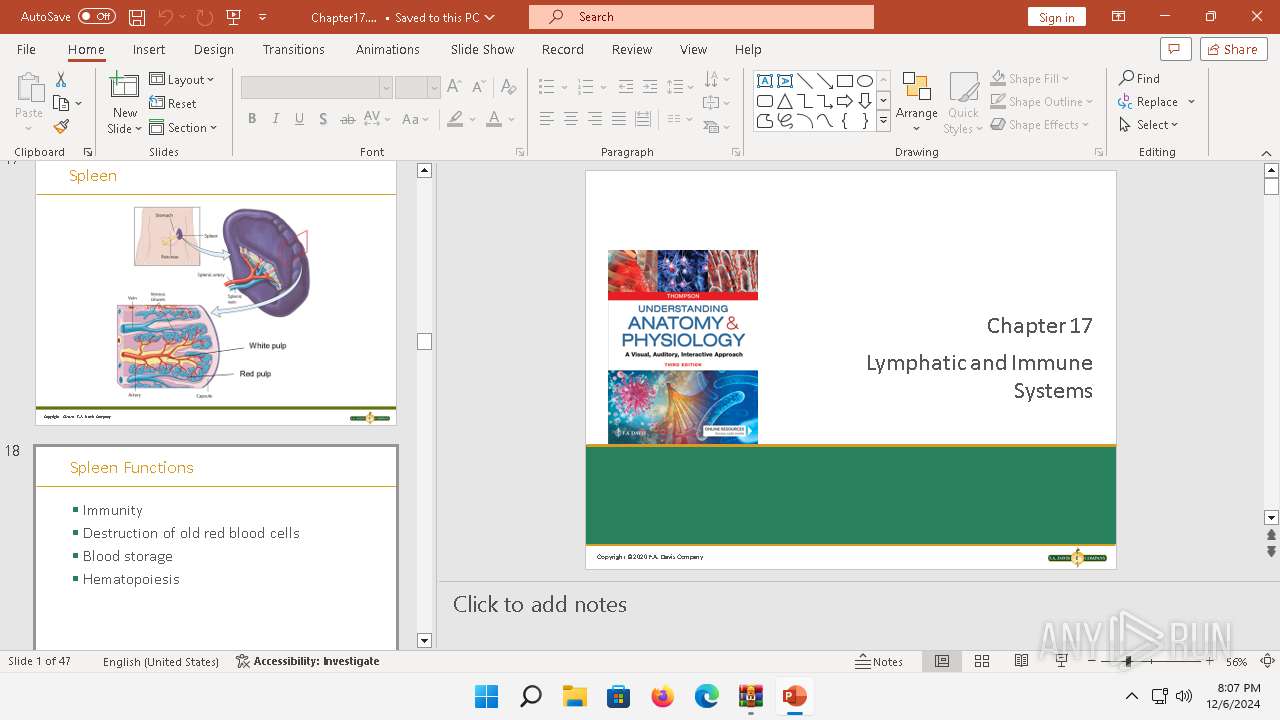The height and width of the screenshot is (720, 1280).
Task: Click the Sign in button
Action: tap(1057, 17)
